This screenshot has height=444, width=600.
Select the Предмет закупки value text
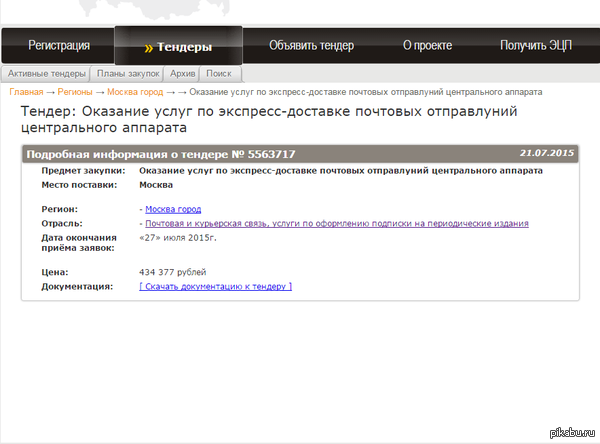pos(341,171)
